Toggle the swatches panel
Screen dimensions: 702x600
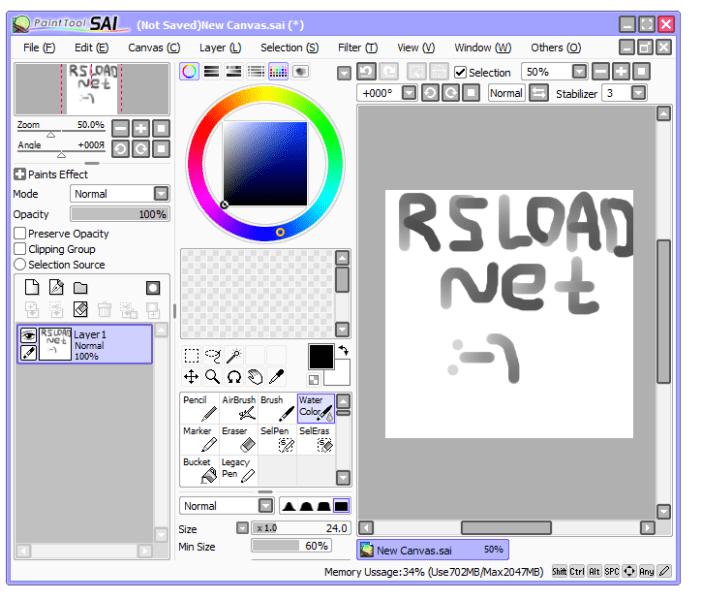[x=278, y=71]
